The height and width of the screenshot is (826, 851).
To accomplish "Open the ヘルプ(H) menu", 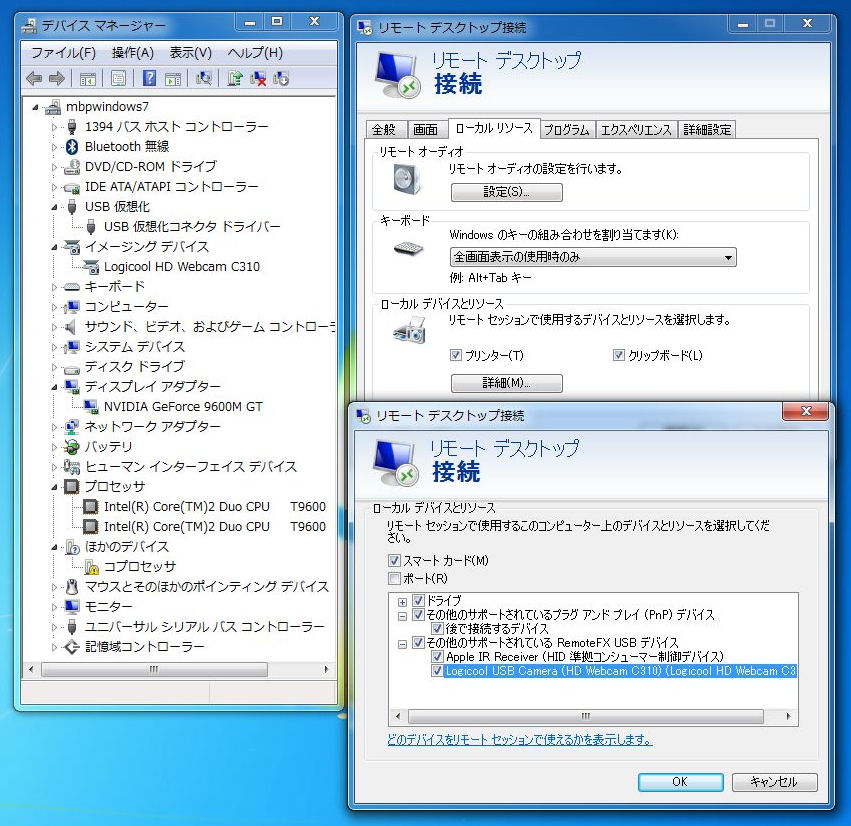I will [256, 53].
